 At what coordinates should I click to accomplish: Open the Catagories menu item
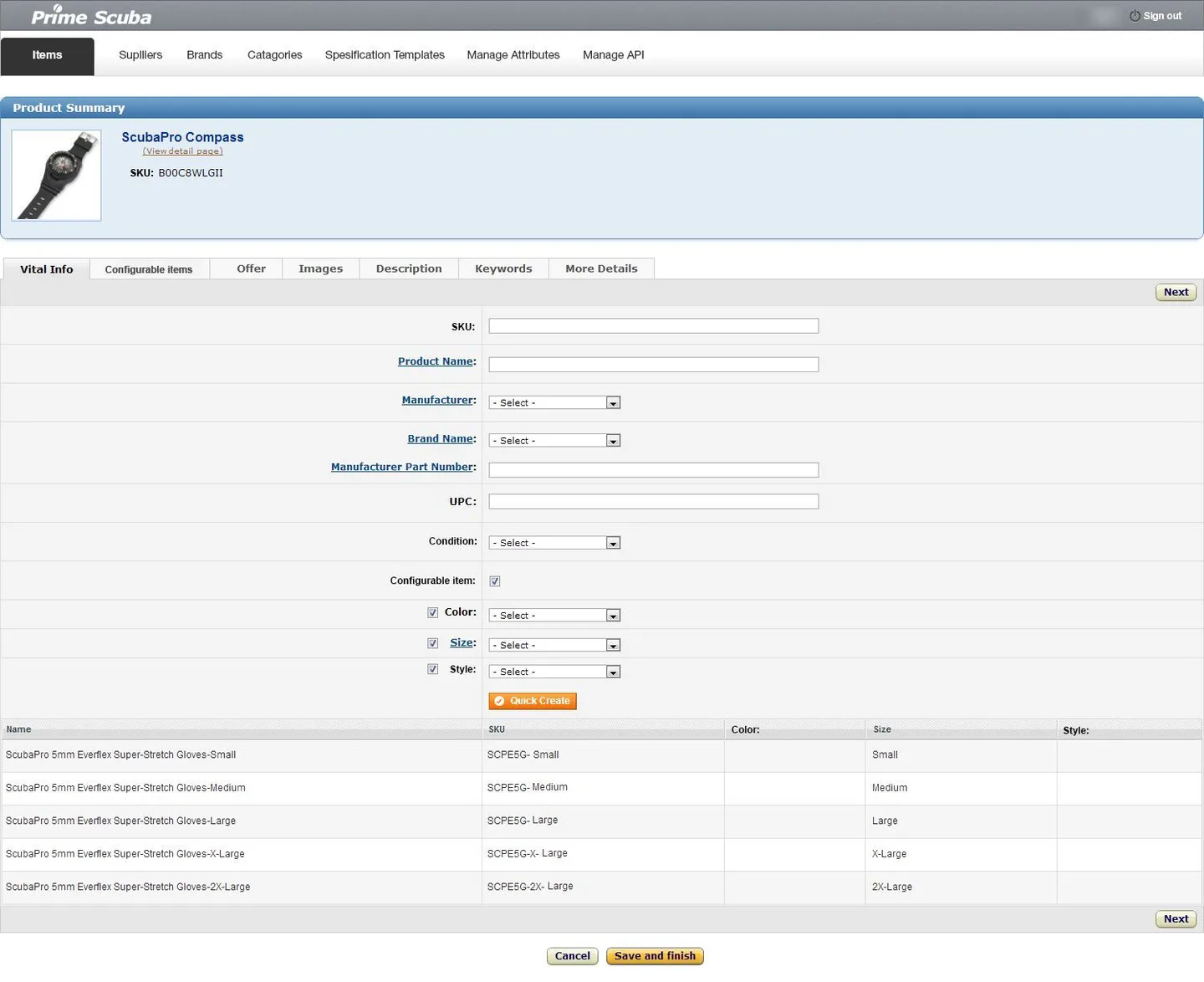[x=275, y=55]
